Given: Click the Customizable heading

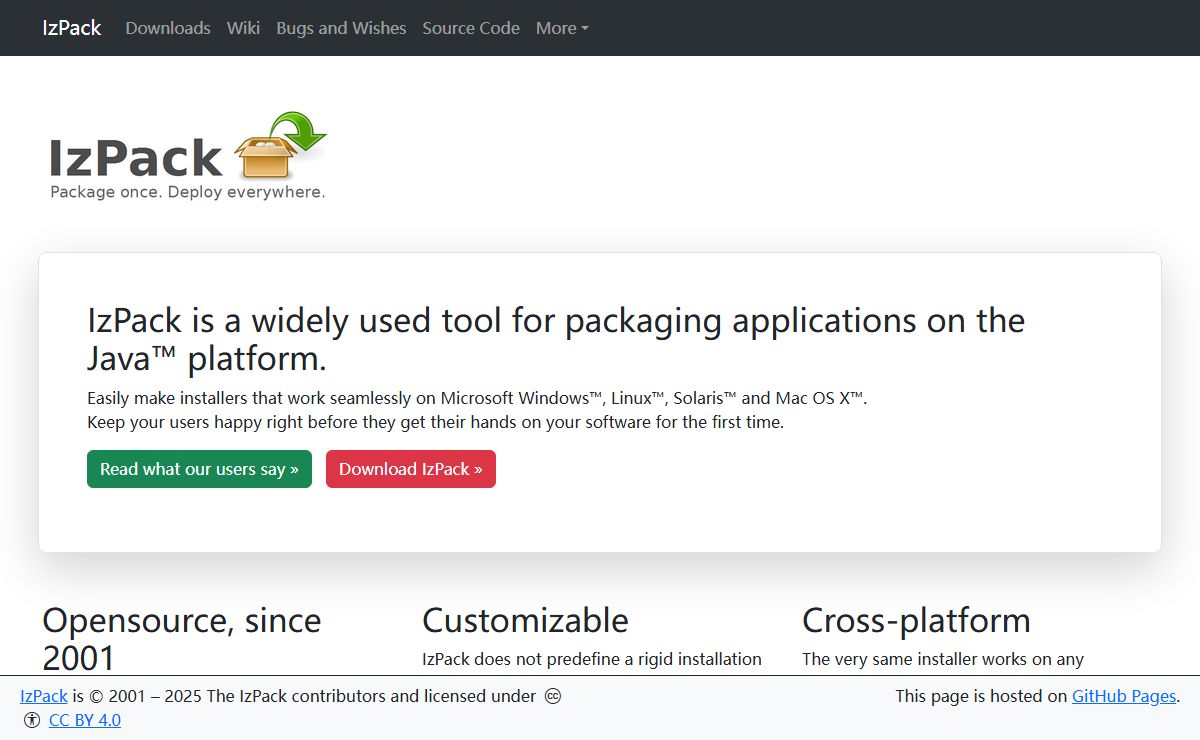Looking at the screenshot, I should point(525,620).
